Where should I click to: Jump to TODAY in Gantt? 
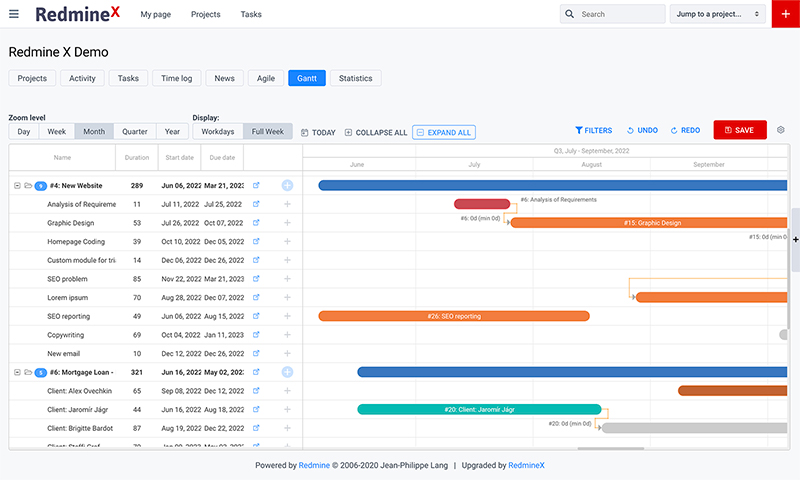click(x=318, y=133)
